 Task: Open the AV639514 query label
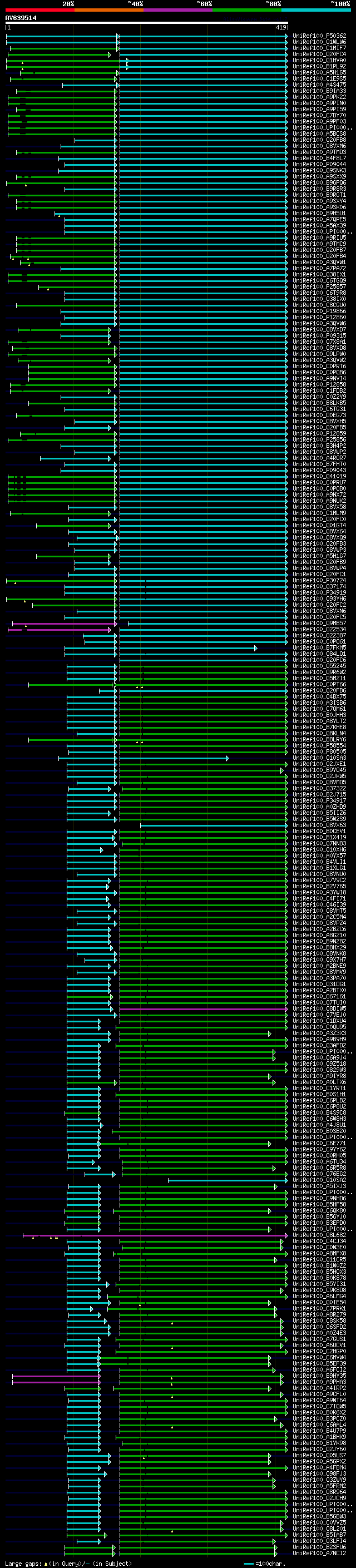pos(21,18)
